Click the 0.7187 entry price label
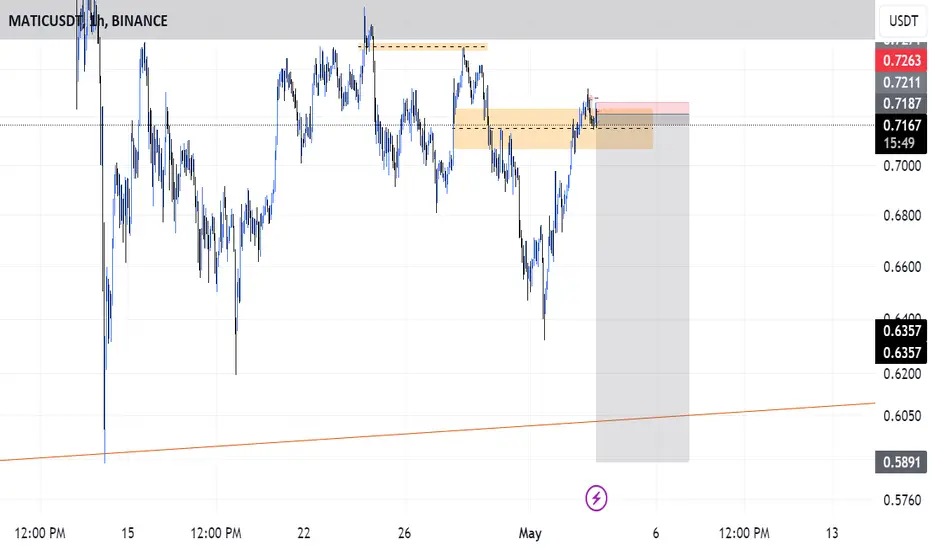The height and width of the screenshot is (550, 932). (x=901, y=103)
